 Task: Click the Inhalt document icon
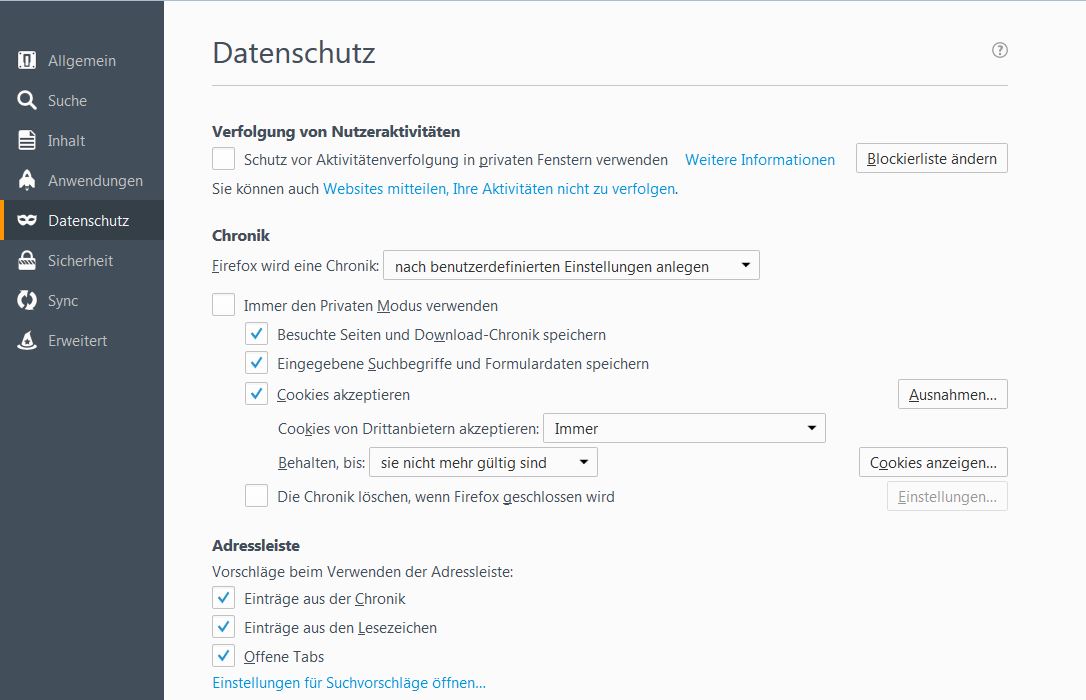[x=27, y=140]
